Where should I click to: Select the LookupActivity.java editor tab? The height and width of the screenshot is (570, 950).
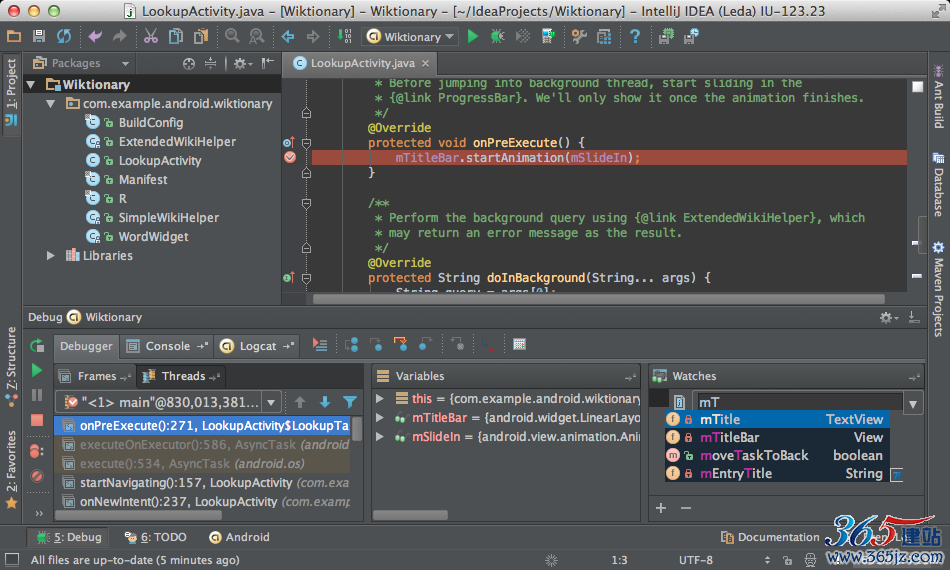(x=362, y=63)
